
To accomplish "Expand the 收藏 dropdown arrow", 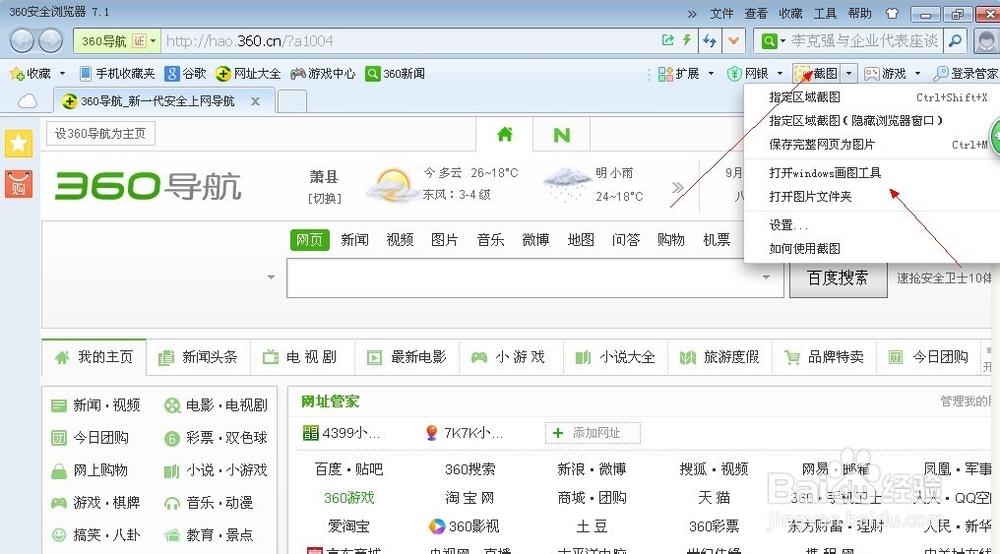I will click(x=62, y=73).
